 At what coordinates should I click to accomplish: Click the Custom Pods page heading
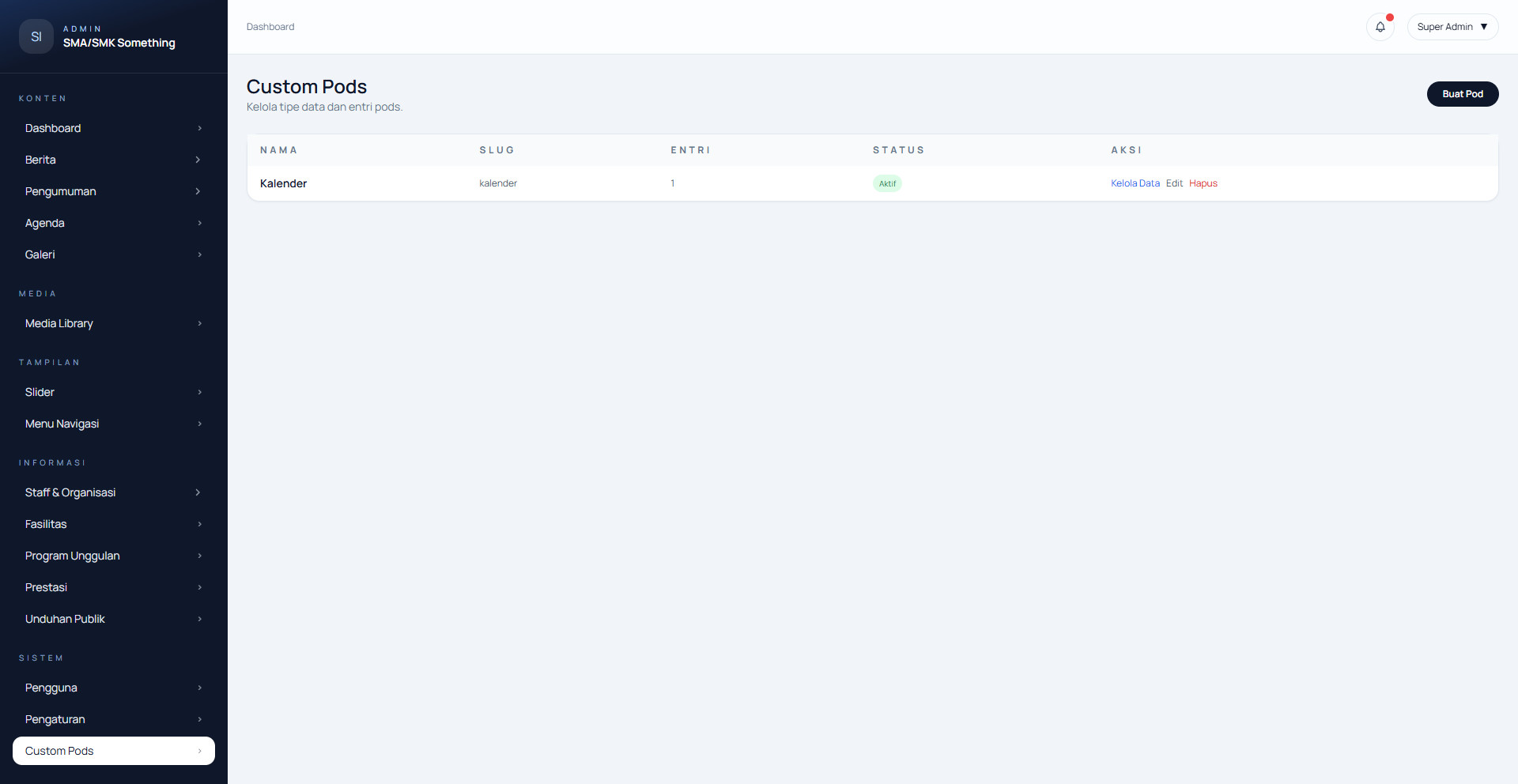(x=307, y=86)
